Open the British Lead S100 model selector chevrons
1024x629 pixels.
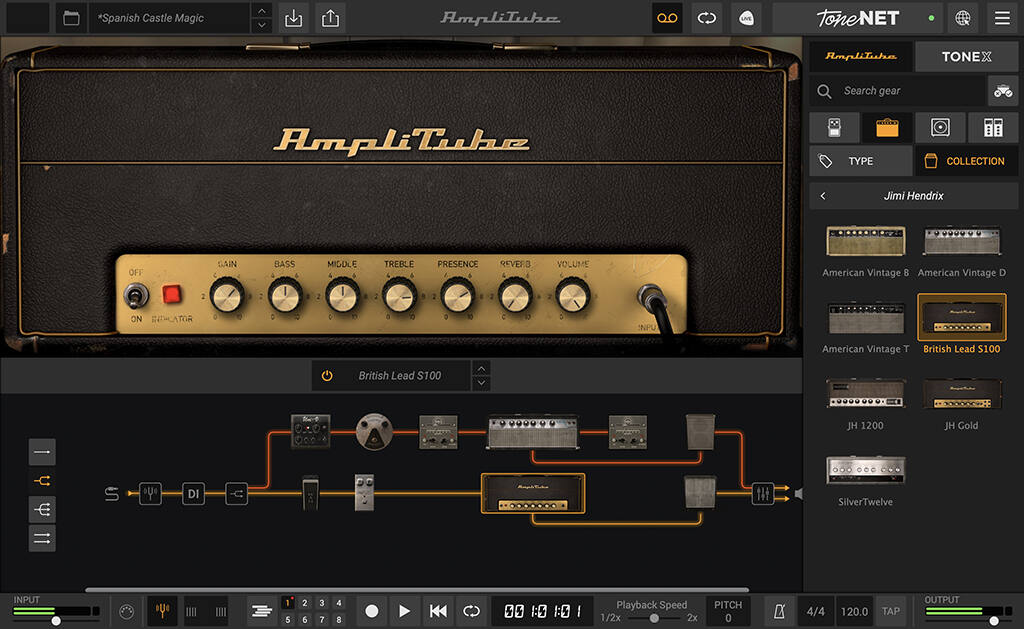[481, 375]
